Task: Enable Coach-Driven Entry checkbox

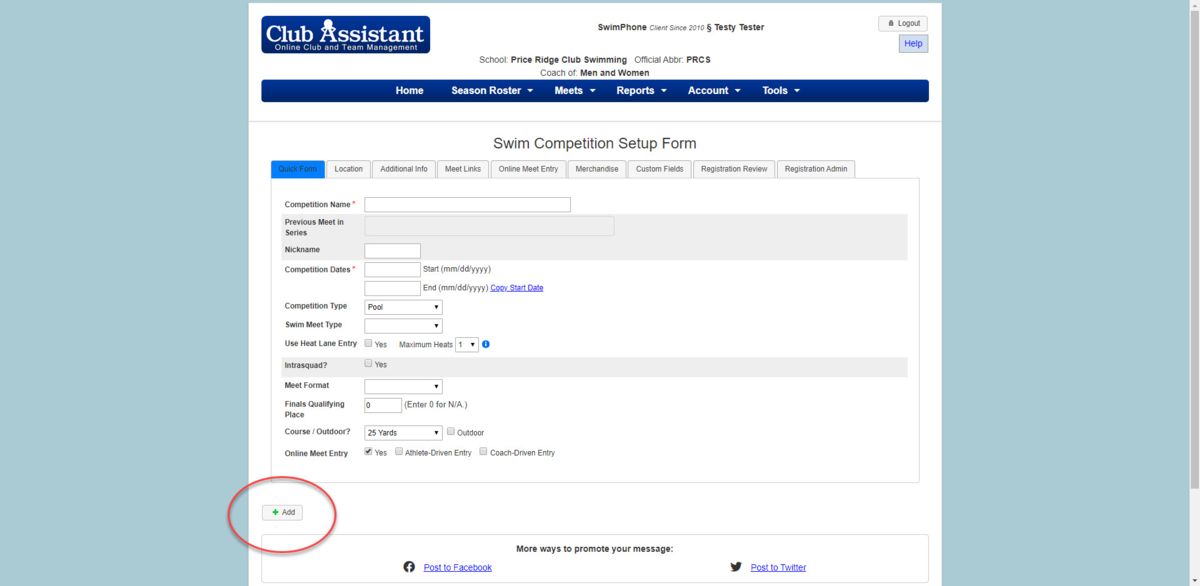Action: 484,452
